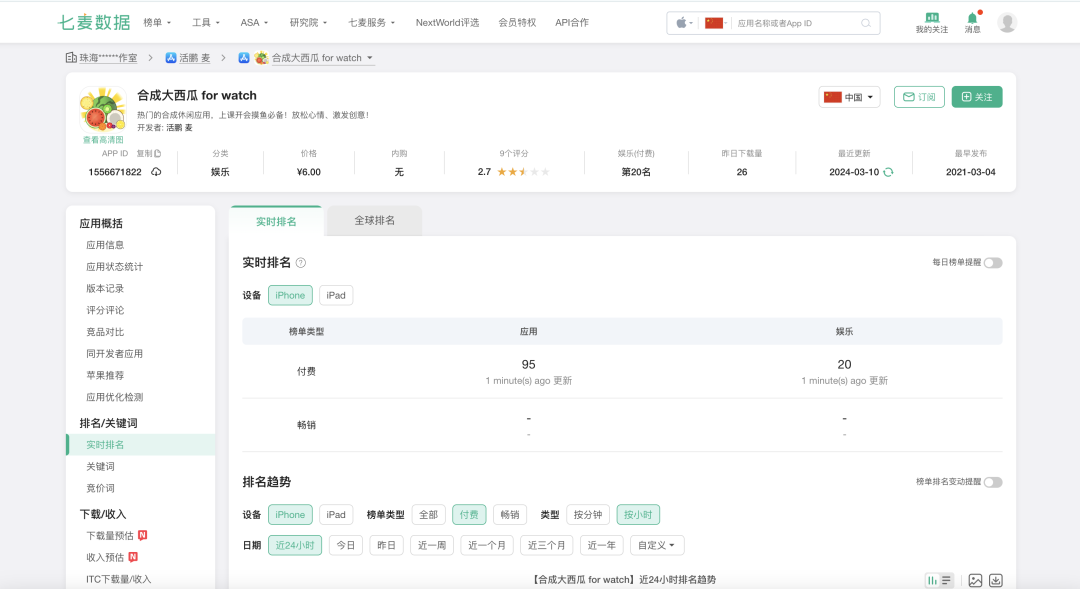The height and width of the screenshot is (589, 1080).
Task: Open 版本记录 in sidebar
Action: pos(105,288)
